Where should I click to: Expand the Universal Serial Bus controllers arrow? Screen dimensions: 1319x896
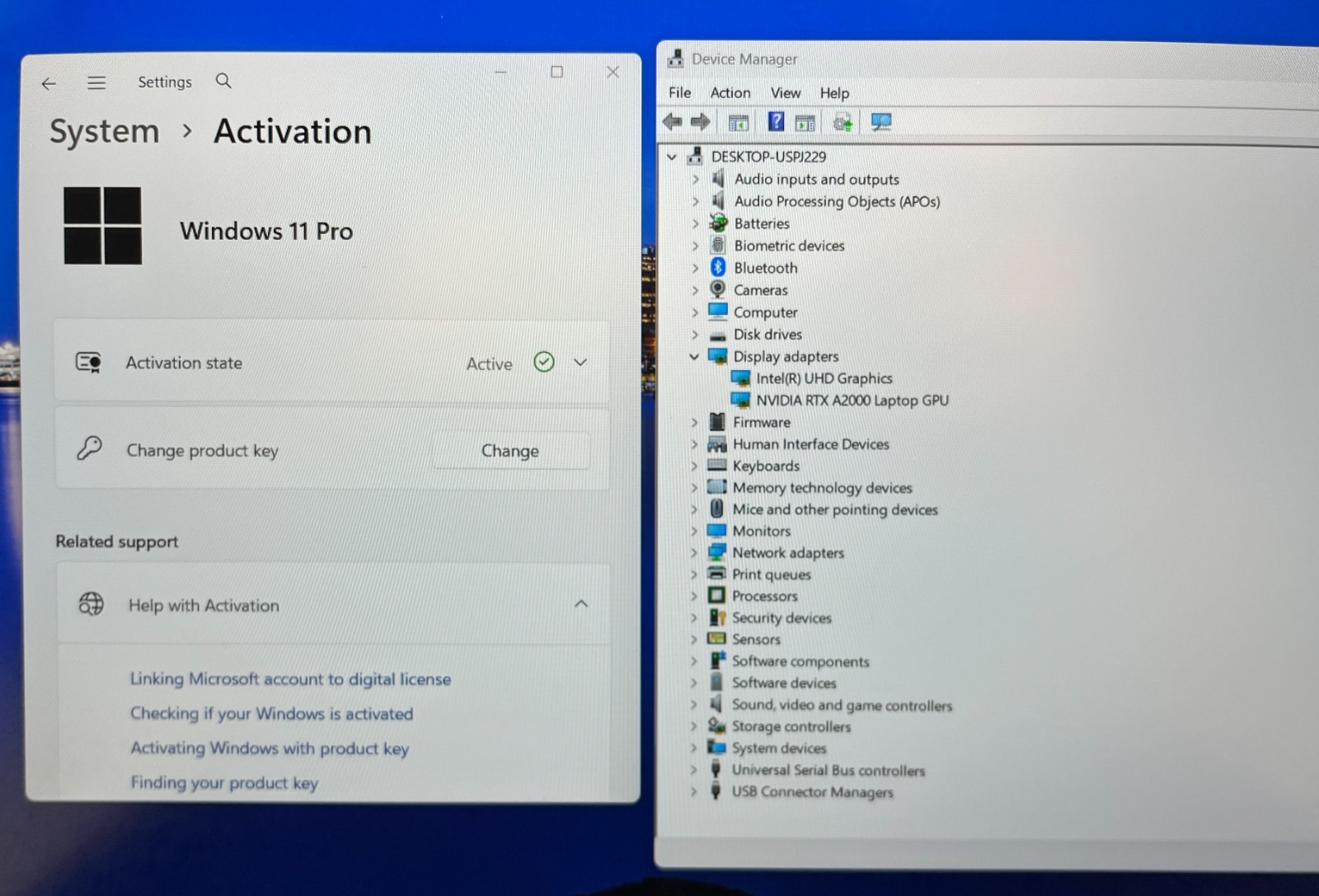pyautogui.click(x=693, y=770)
